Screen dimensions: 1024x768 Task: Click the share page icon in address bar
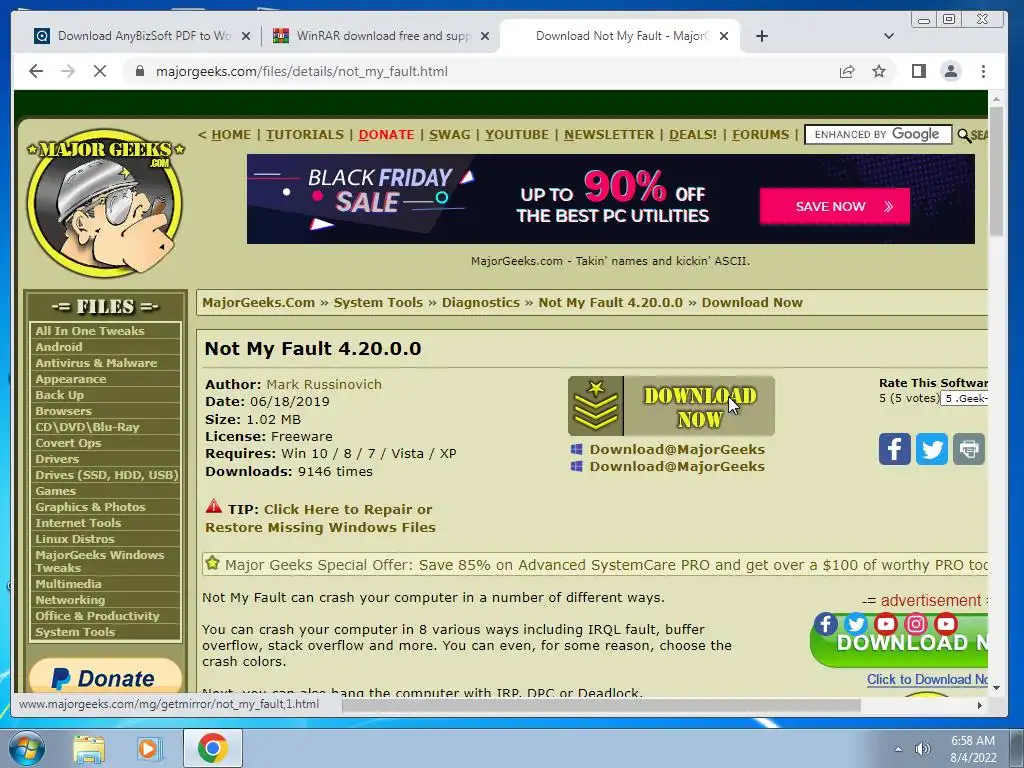[x=846, y=71]
